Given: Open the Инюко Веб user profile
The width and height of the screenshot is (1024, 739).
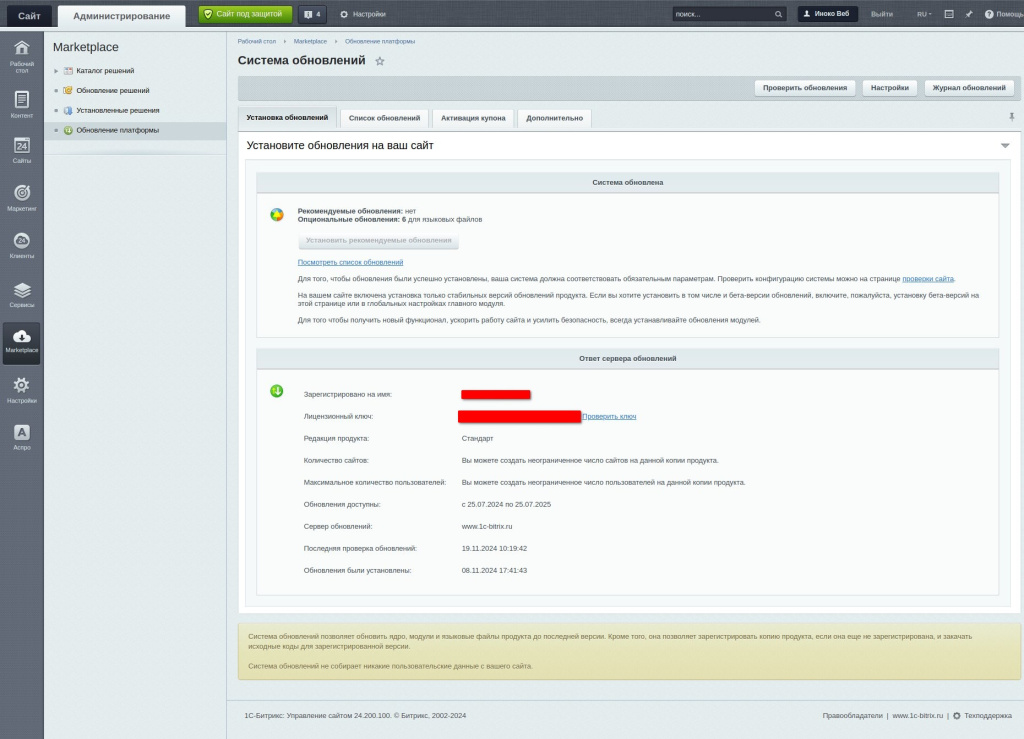Looking at the screenshot, I should click(827, 14).
